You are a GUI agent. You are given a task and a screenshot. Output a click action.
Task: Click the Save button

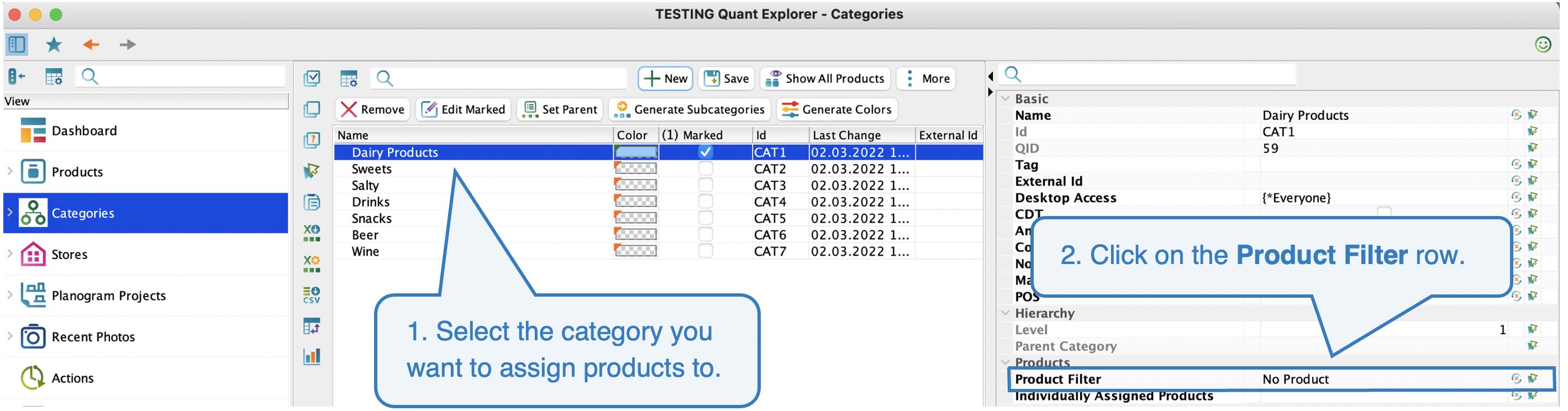[726, 78]
